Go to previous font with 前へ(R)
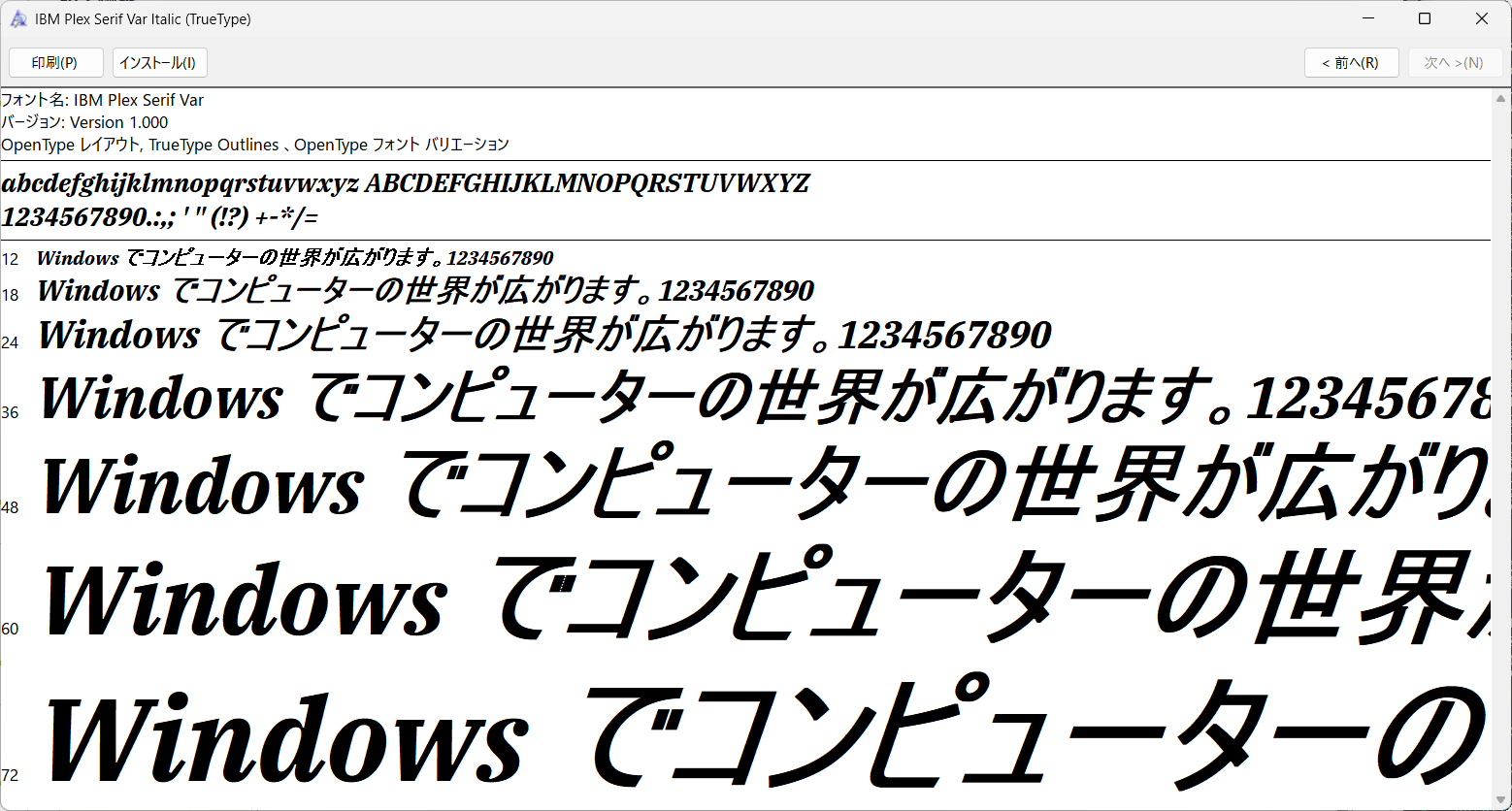 pos(1351,63)
